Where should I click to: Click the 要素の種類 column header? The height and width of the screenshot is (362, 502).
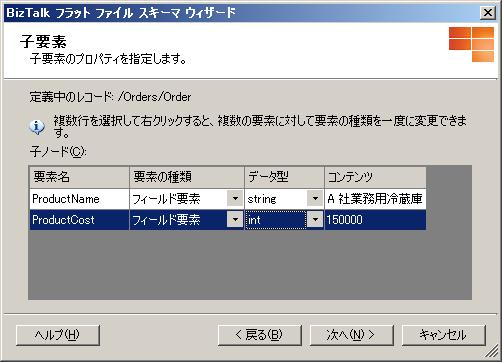[x=187, y=177]
